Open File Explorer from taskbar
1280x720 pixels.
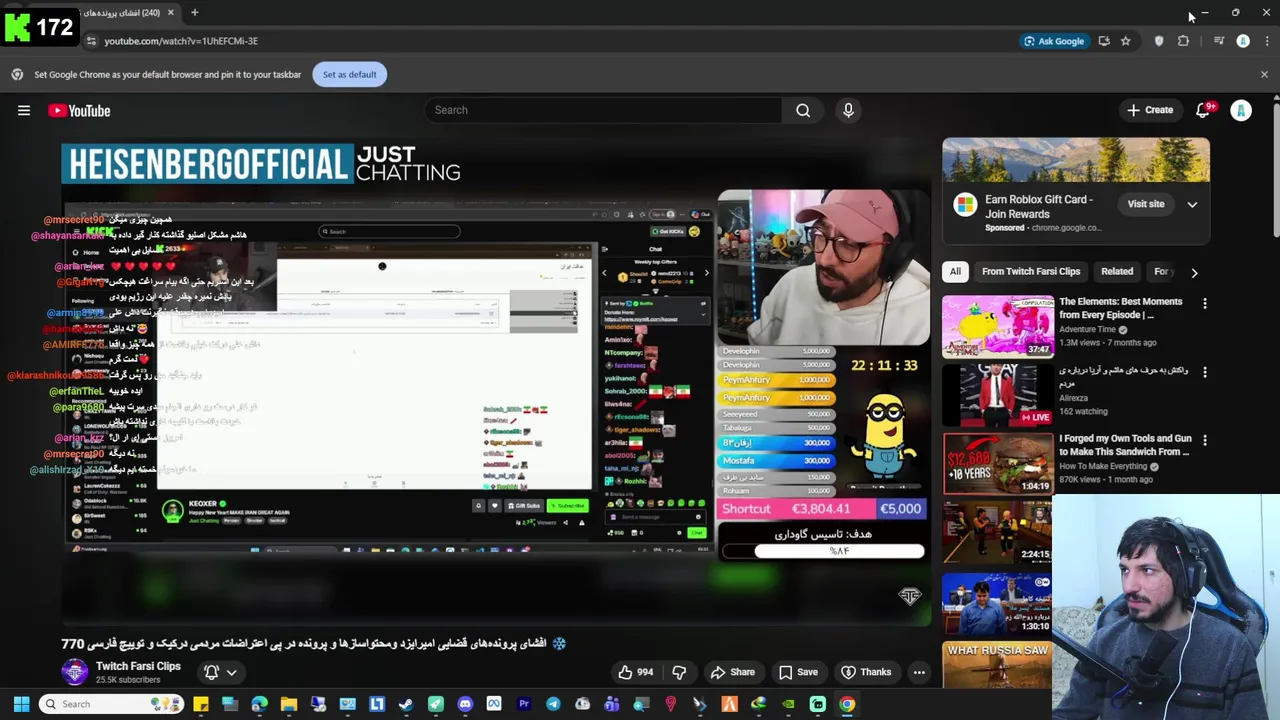coord(289,704)
